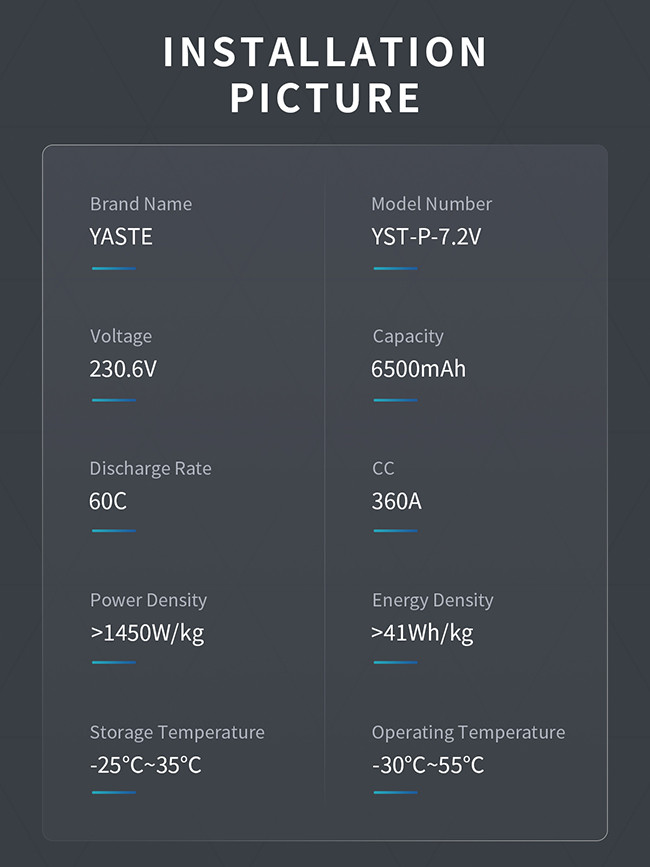Select the Power Density label
Viewport: 650px width, 867px height.
[148, 600]
